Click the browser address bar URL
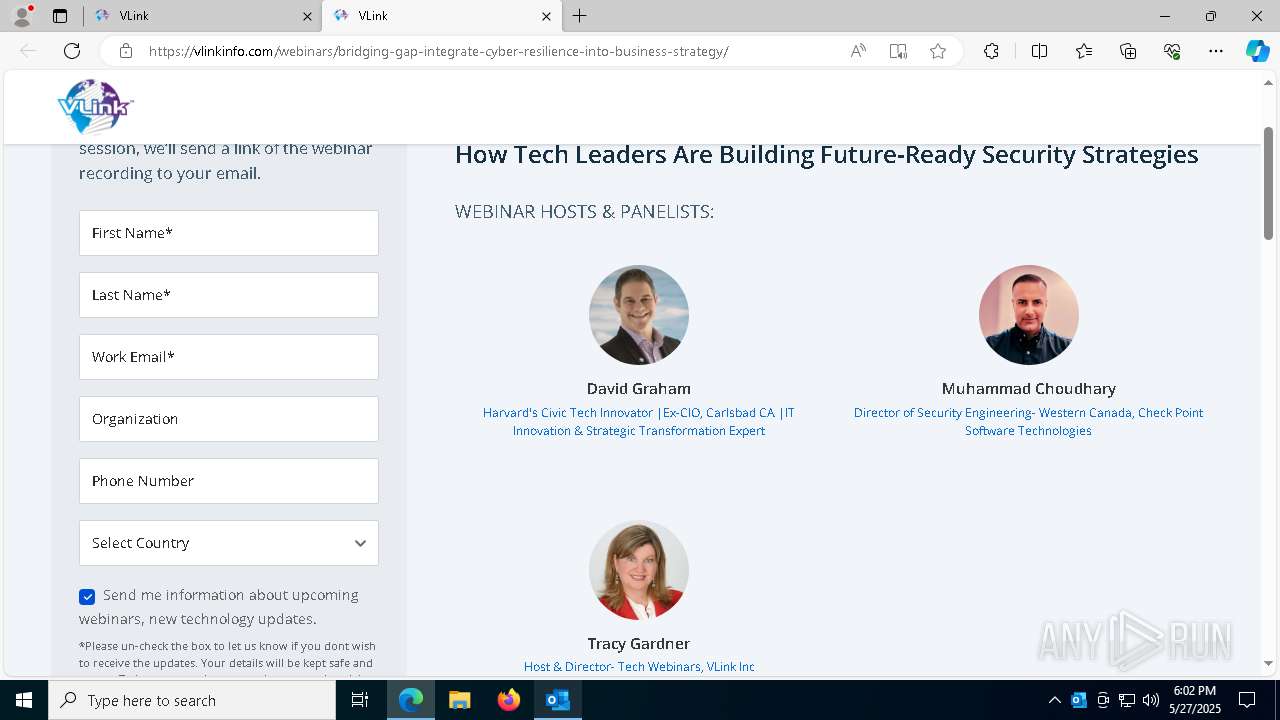1280x720 pixels. pos(438,51)
